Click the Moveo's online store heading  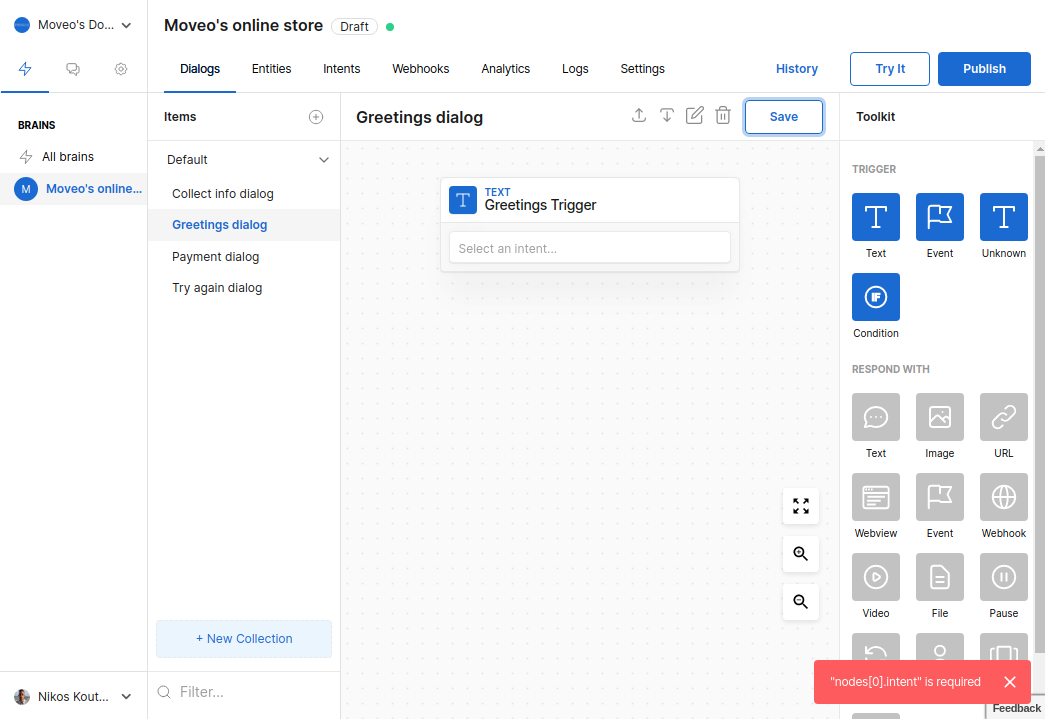243,25
